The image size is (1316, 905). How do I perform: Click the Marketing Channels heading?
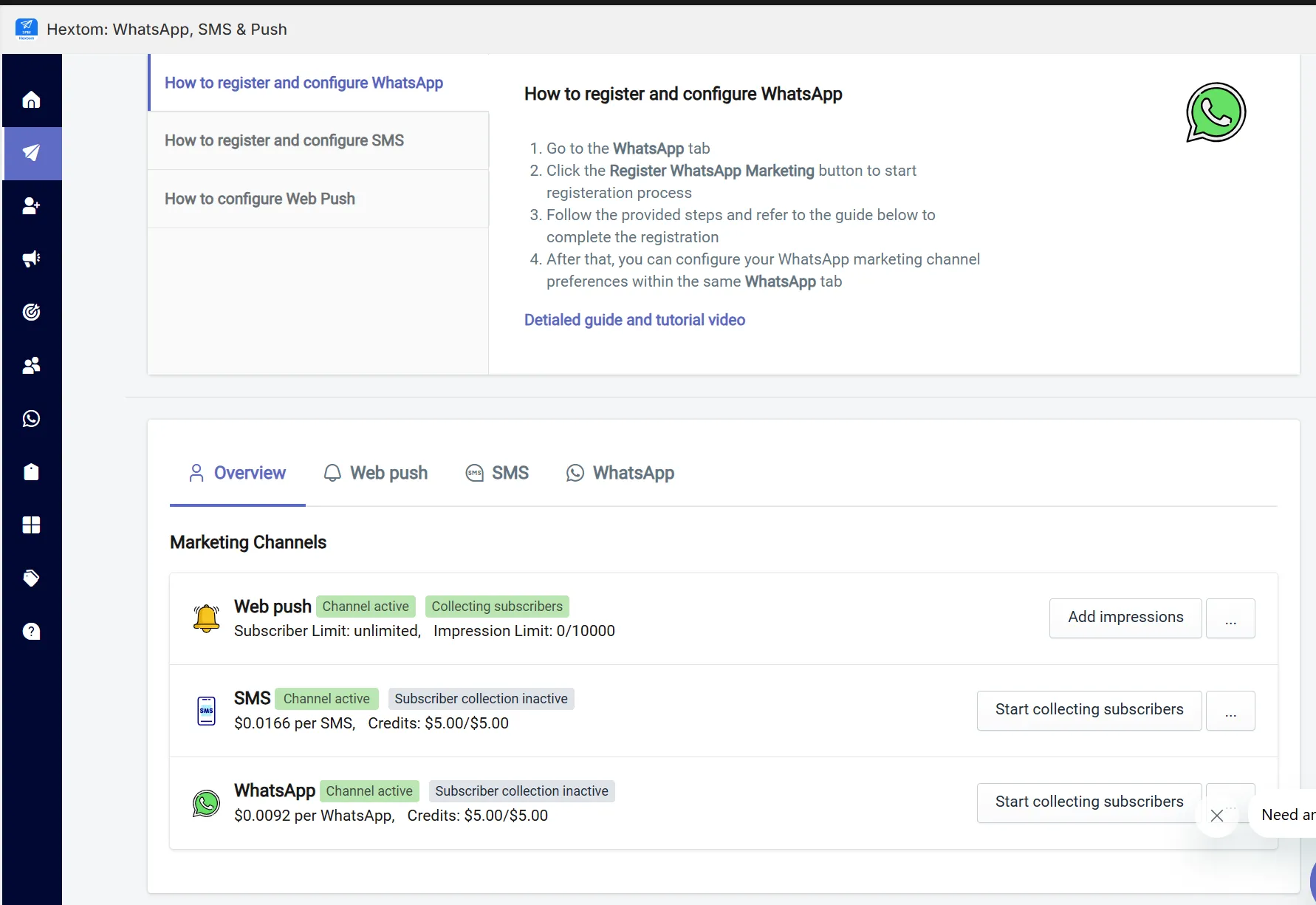pyautogui.click(x=248, y=542)
